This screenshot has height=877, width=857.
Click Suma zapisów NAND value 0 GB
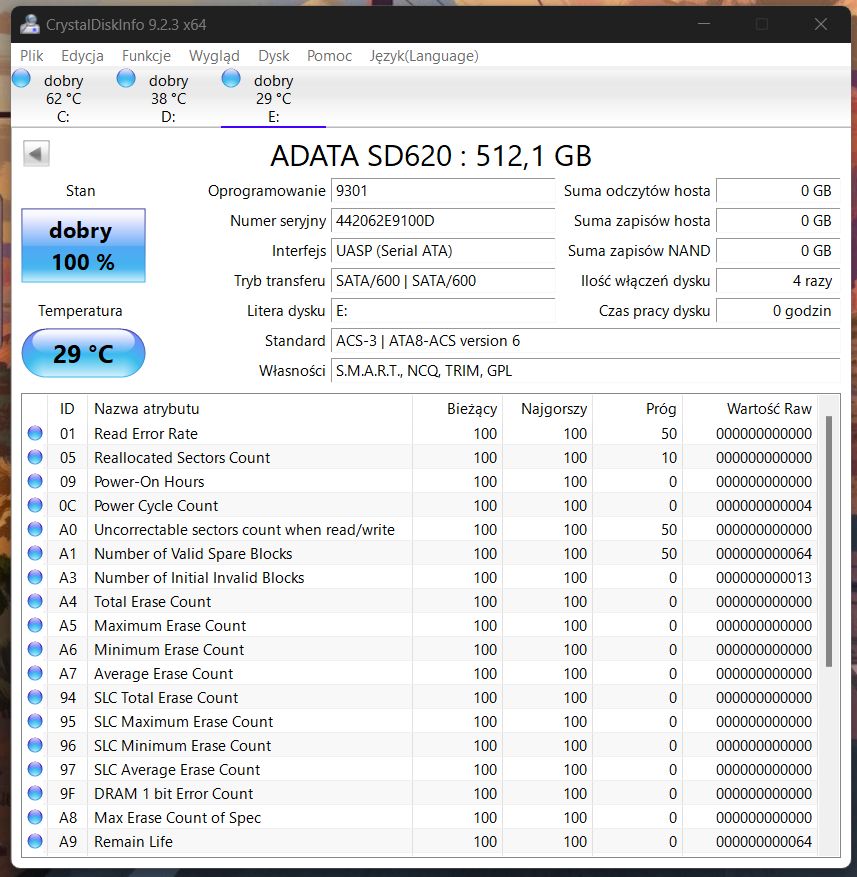tap(778, 251)
